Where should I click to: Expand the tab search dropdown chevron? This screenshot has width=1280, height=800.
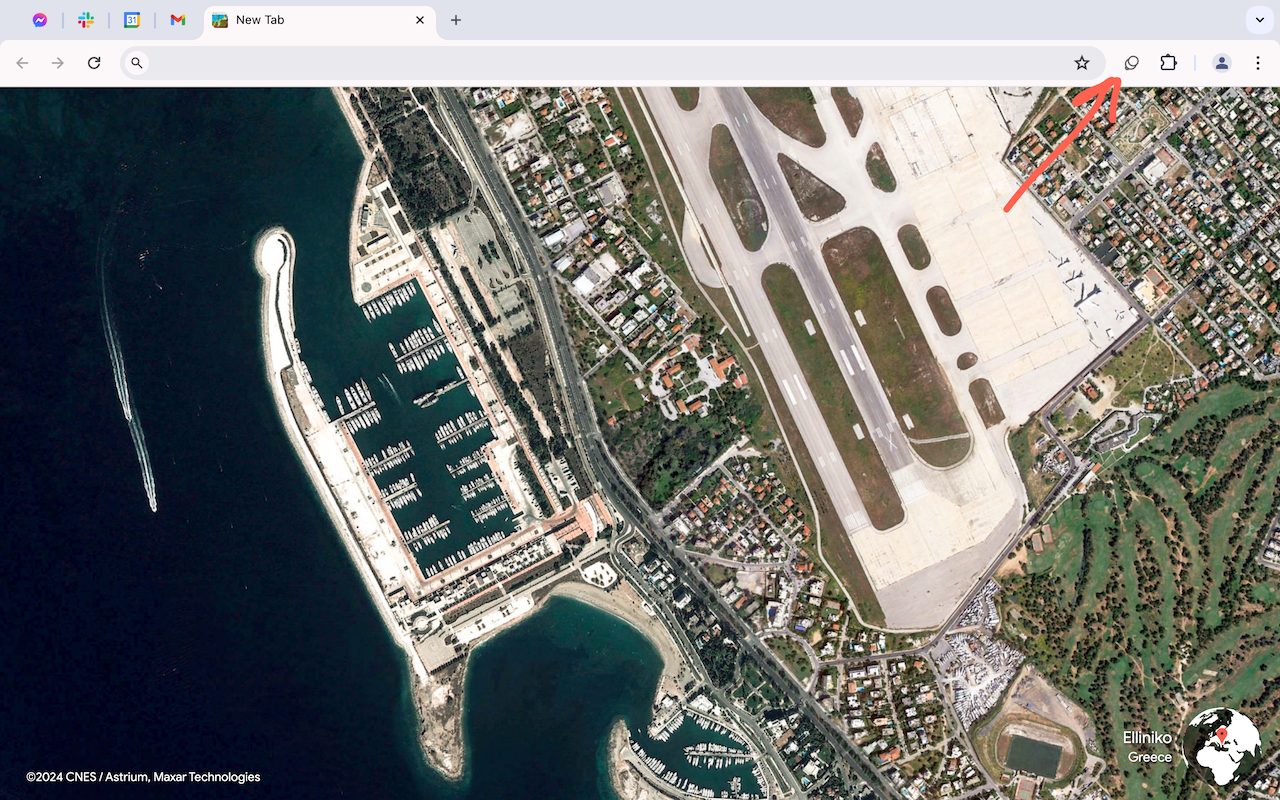tap(1258, 20)
